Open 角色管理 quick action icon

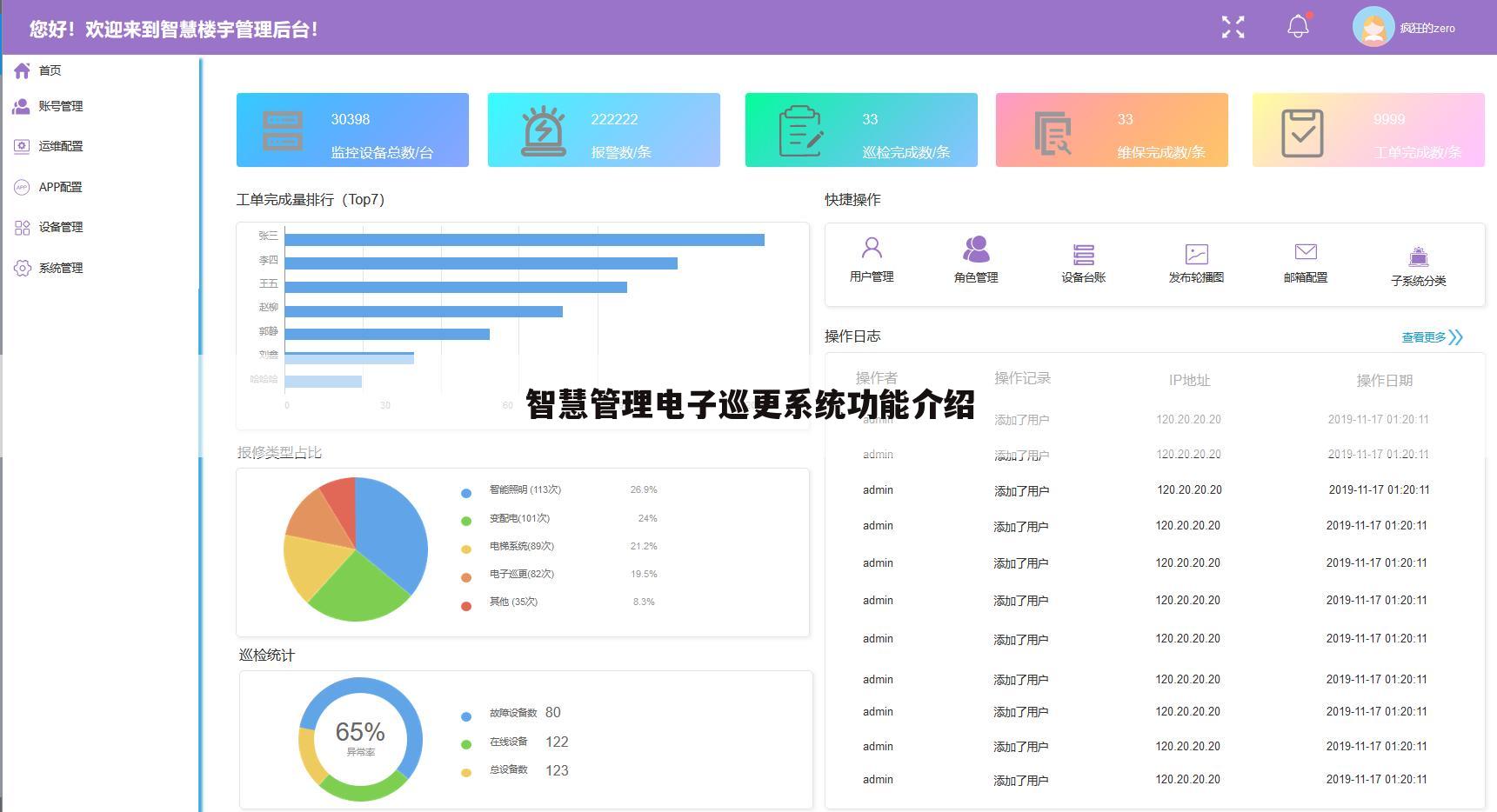click(976, 250)
